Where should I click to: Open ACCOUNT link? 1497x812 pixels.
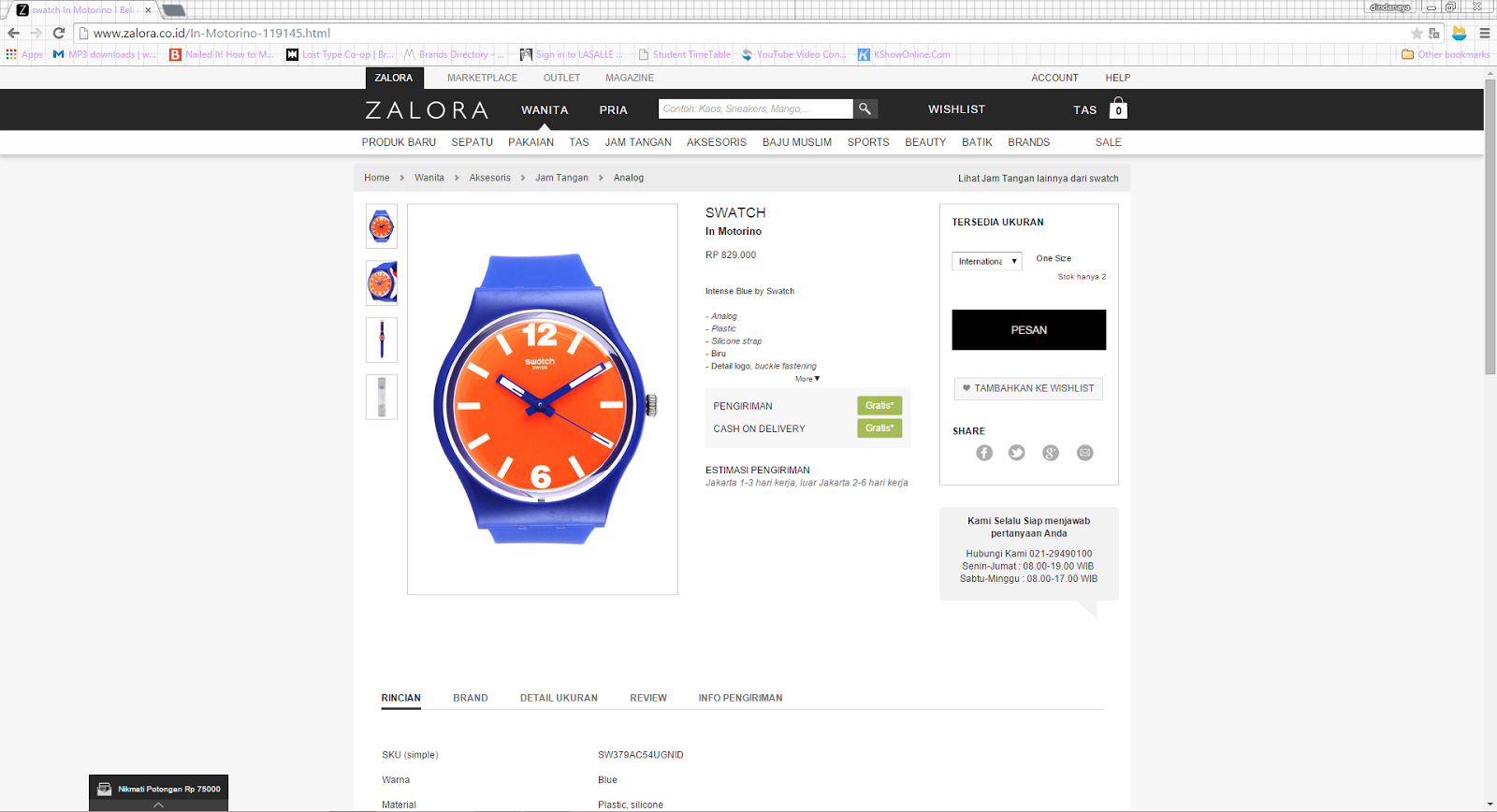pos(1054,78)
